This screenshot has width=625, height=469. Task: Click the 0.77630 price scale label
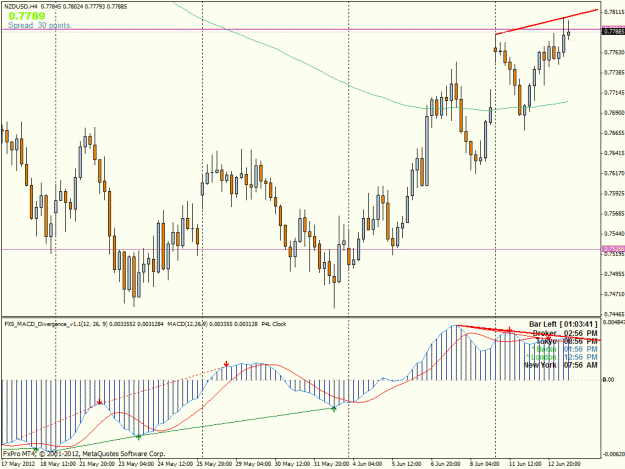614,52
